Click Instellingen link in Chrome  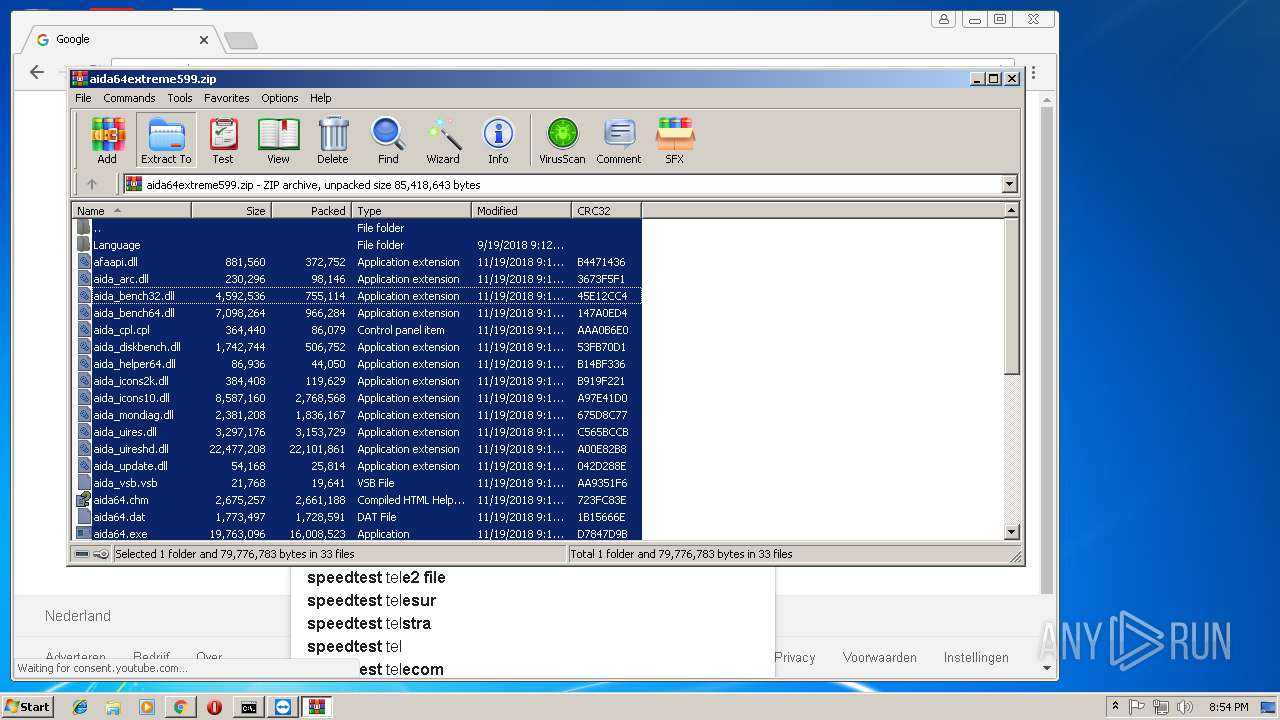coord(976,657)
